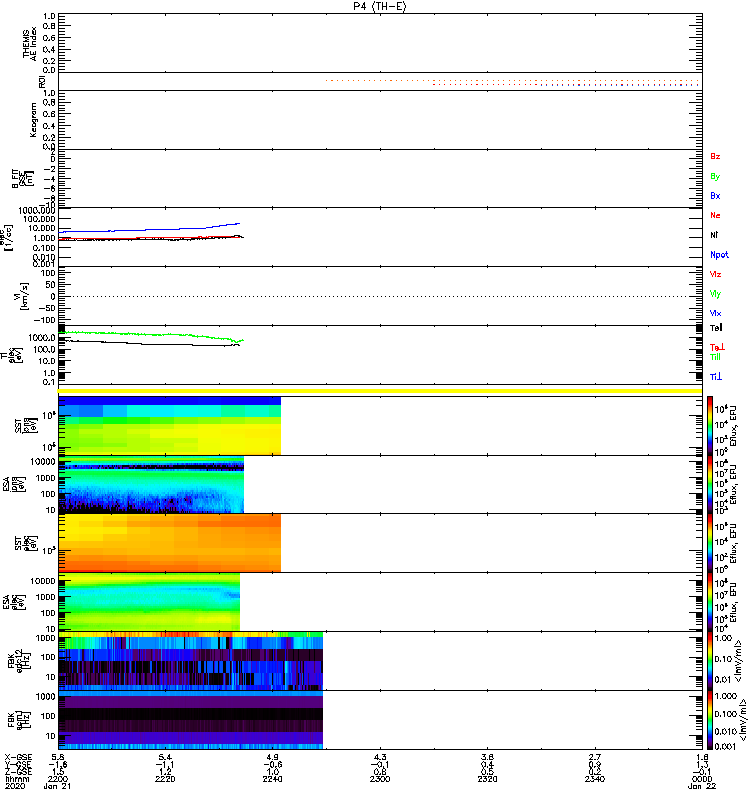
Task: Click the 2320 time axis label
Action: tap(487, 779)
